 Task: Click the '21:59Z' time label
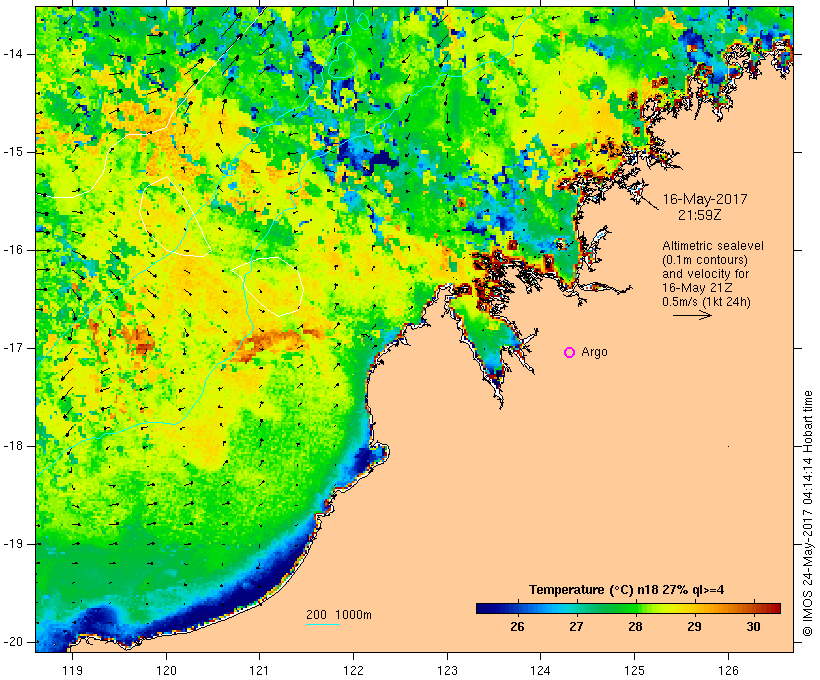click(x=700, y=215)
